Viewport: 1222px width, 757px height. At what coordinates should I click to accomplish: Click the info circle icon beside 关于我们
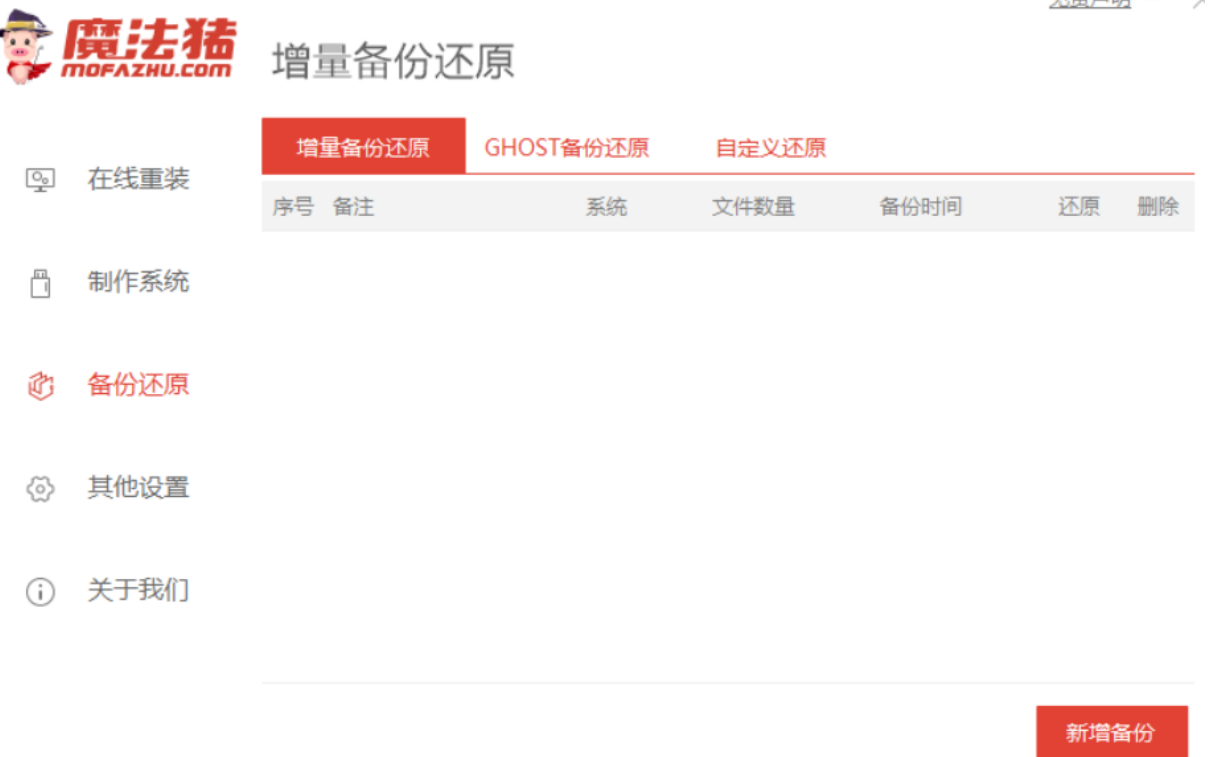(x=40, y=592)
